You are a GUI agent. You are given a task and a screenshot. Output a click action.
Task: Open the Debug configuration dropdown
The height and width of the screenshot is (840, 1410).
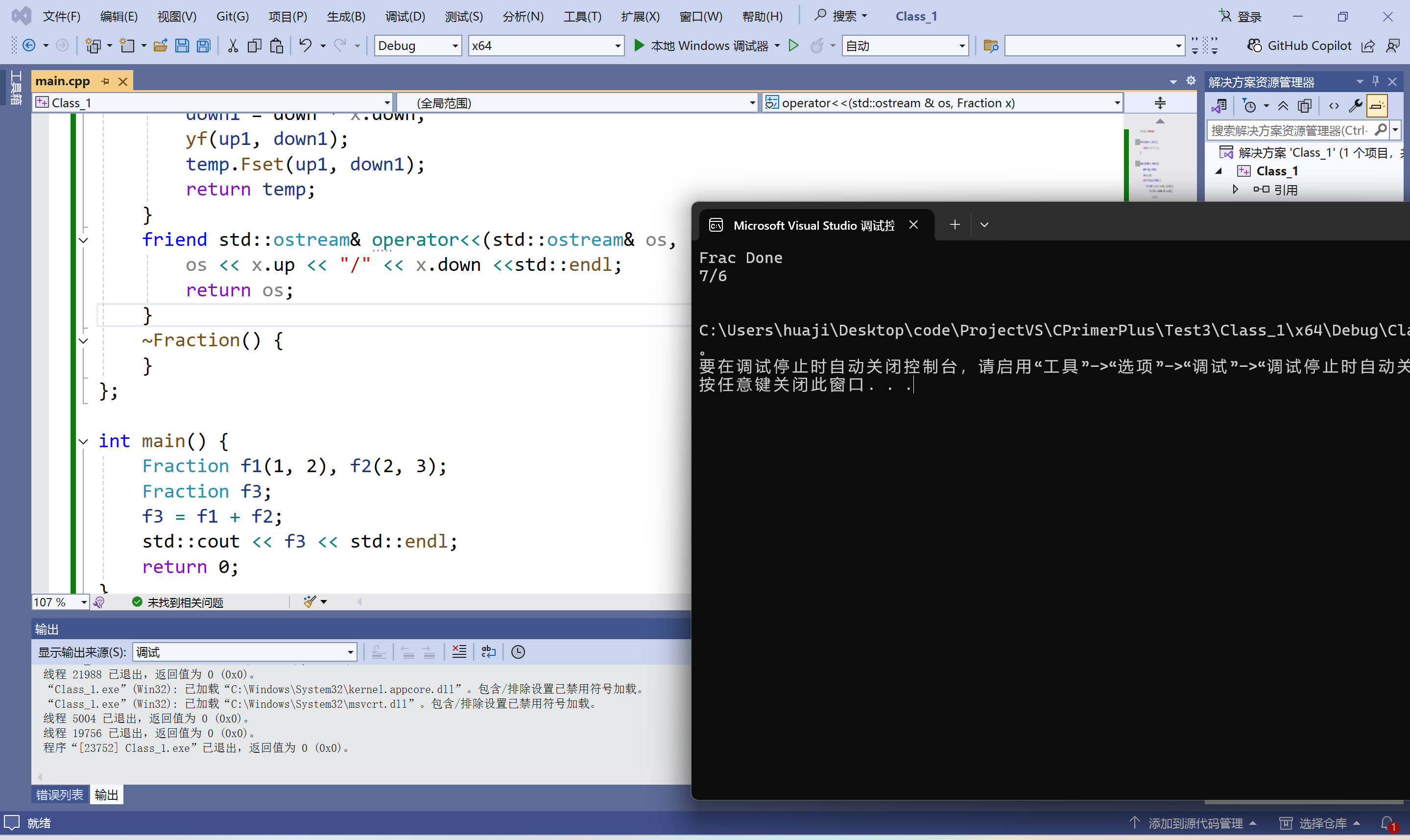454,45
